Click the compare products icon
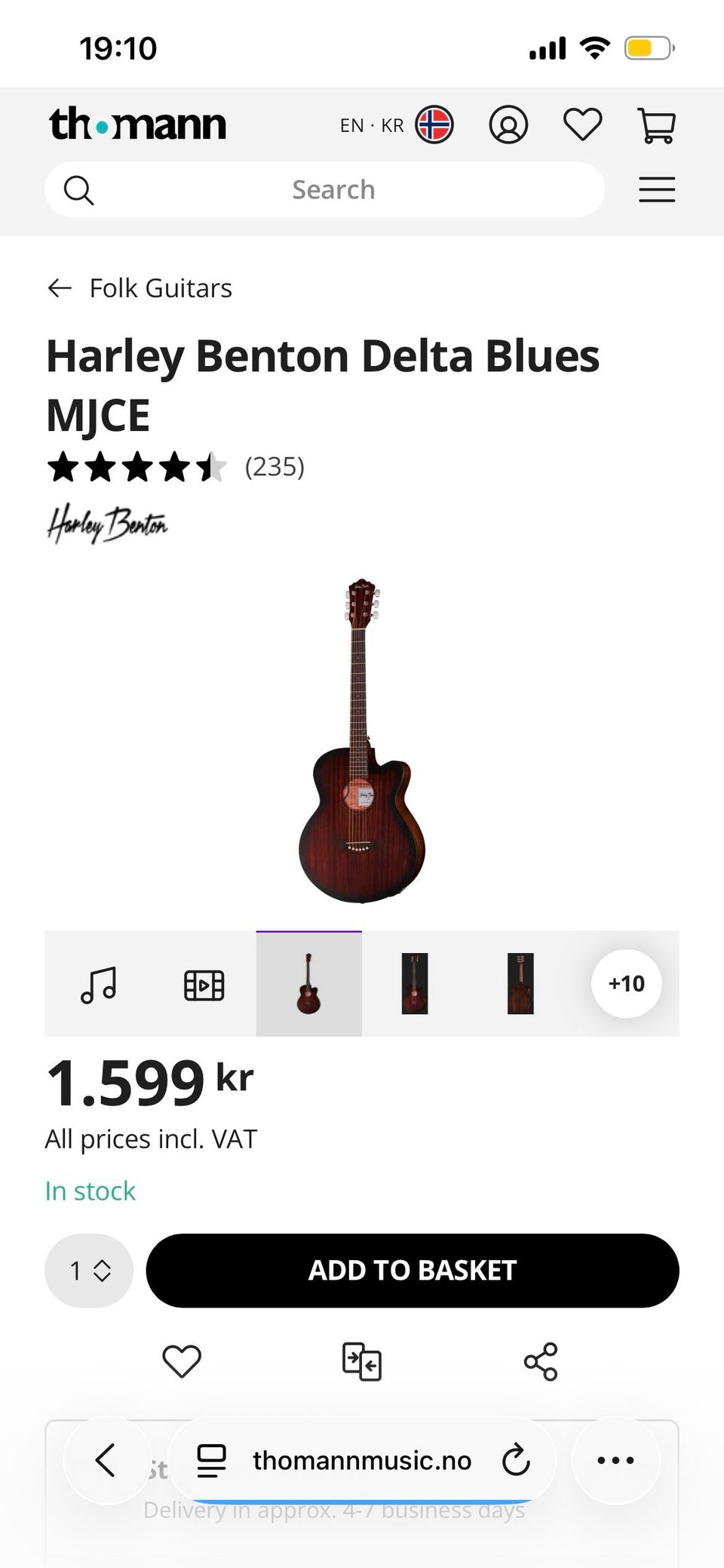 361,1361
